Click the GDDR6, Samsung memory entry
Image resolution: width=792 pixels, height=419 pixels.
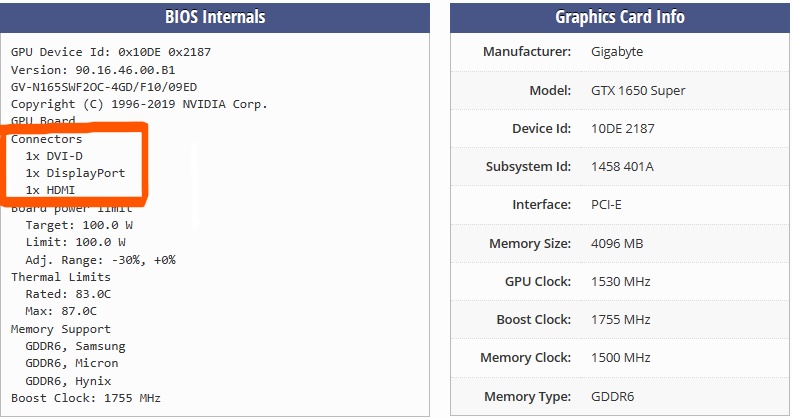75,346
